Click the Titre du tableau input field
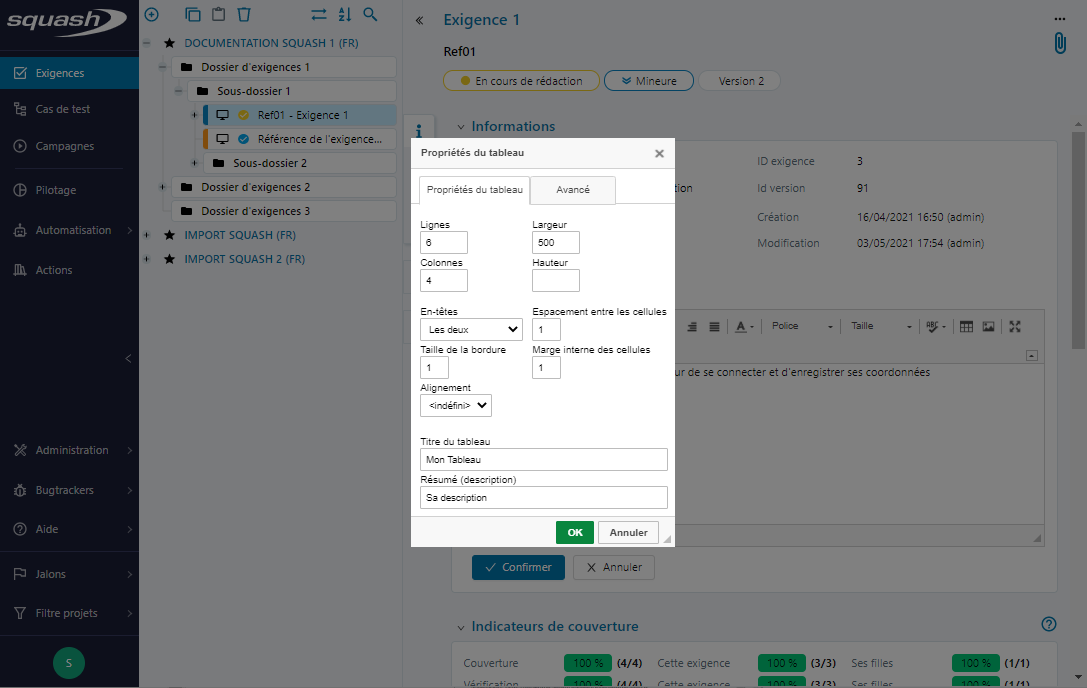The width and height of the screenshot is (1087, 688). 543,459
